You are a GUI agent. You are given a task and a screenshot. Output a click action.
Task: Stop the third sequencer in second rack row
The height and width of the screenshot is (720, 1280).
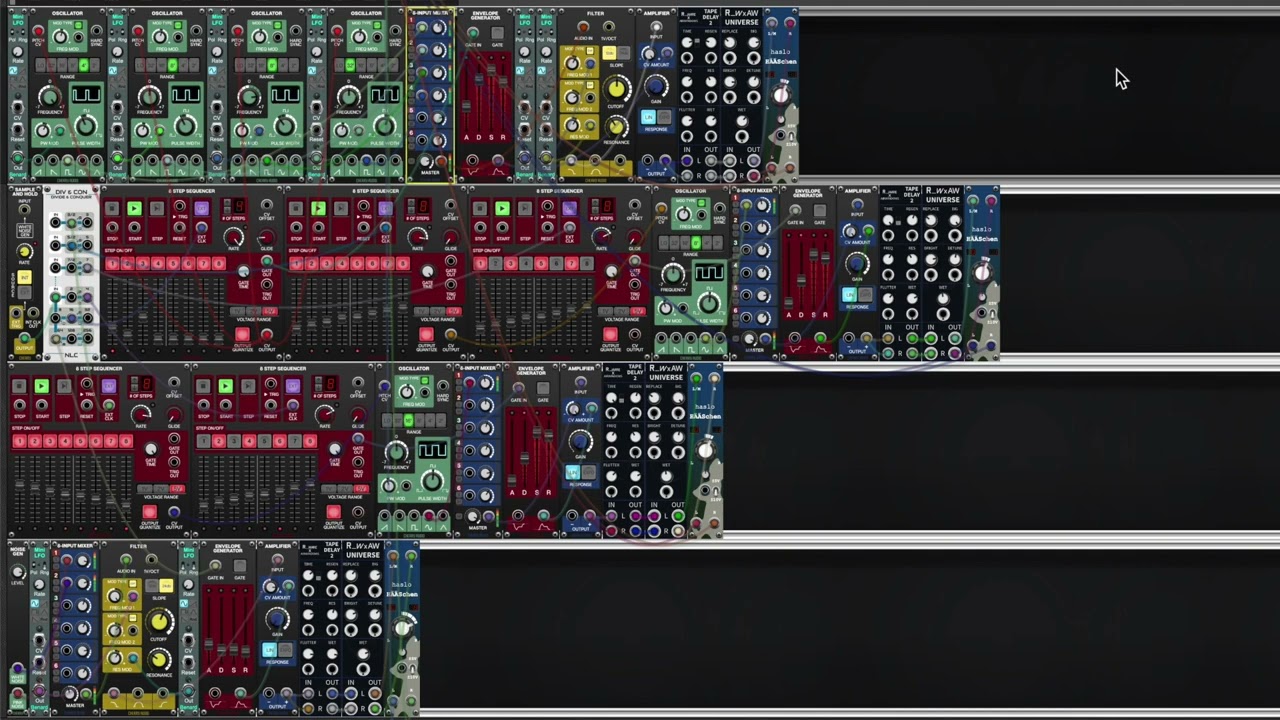pyautogui.click(x=479, y=208)
